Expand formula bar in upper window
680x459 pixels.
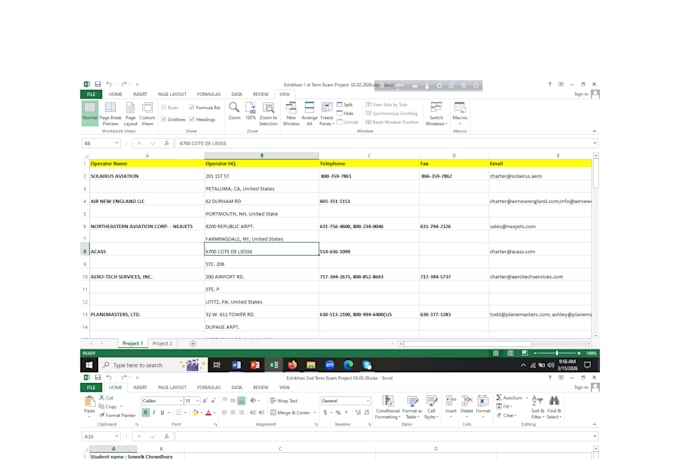coord(595,143)
